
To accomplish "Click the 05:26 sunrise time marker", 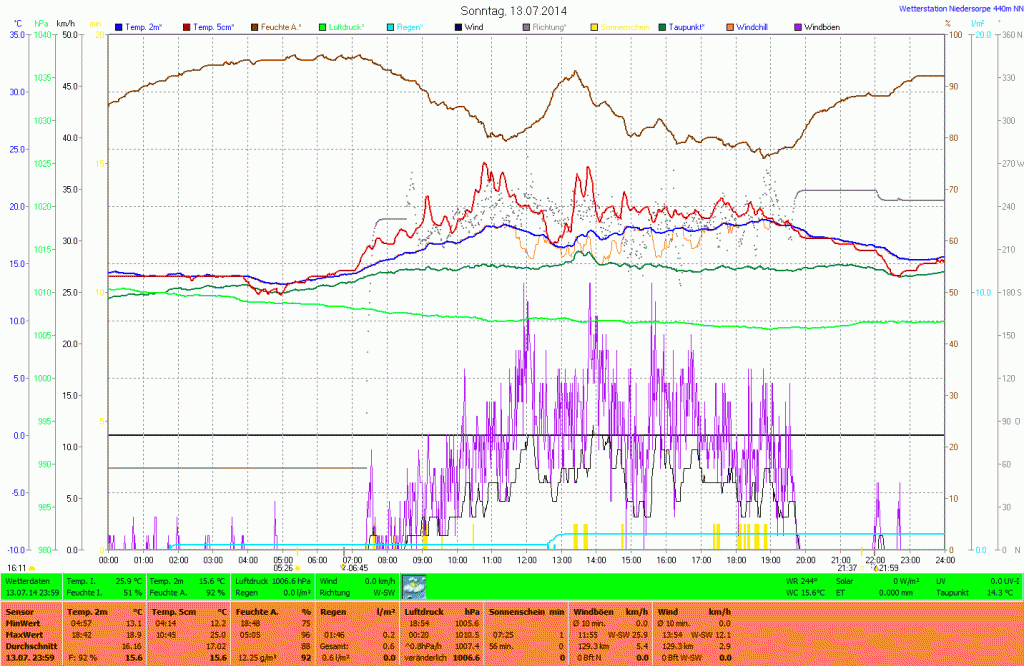I will coord(283,568).
